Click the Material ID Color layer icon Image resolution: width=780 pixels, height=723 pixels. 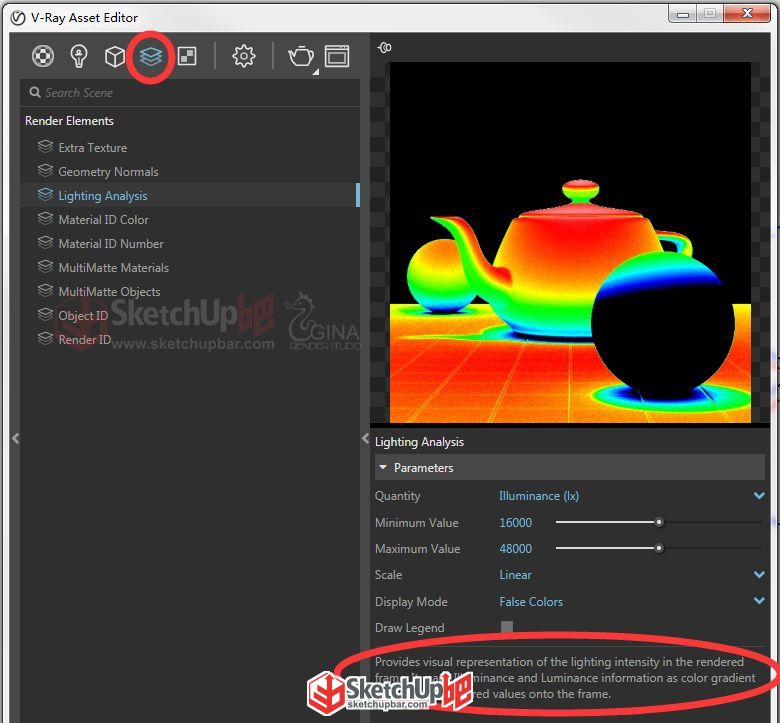tap(45, 218)
